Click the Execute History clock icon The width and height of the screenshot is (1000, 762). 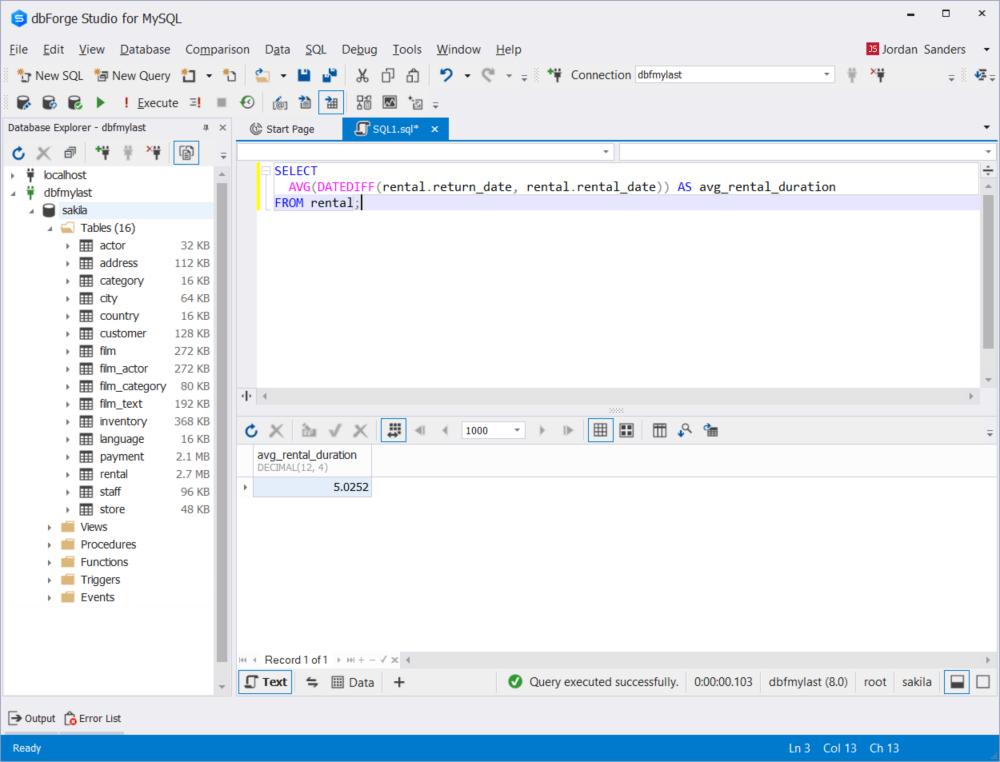(246, 102)
